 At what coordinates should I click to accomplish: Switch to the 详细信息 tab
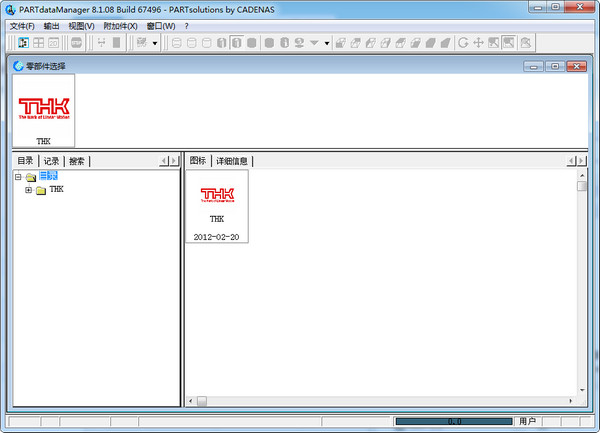(x=232, y=161)
